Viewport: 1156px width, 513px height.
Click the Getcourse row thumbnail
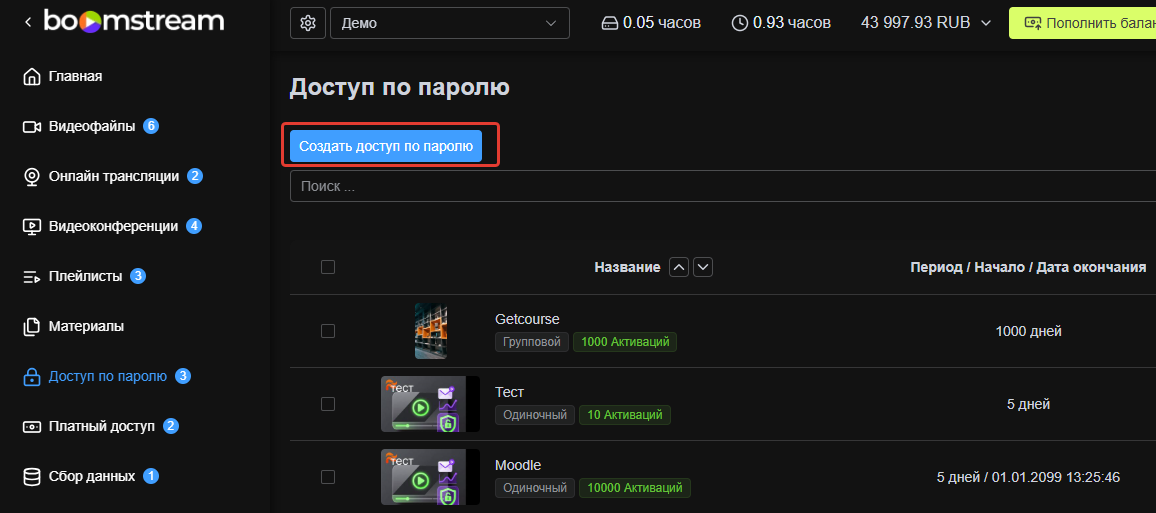tap(431, 331)
